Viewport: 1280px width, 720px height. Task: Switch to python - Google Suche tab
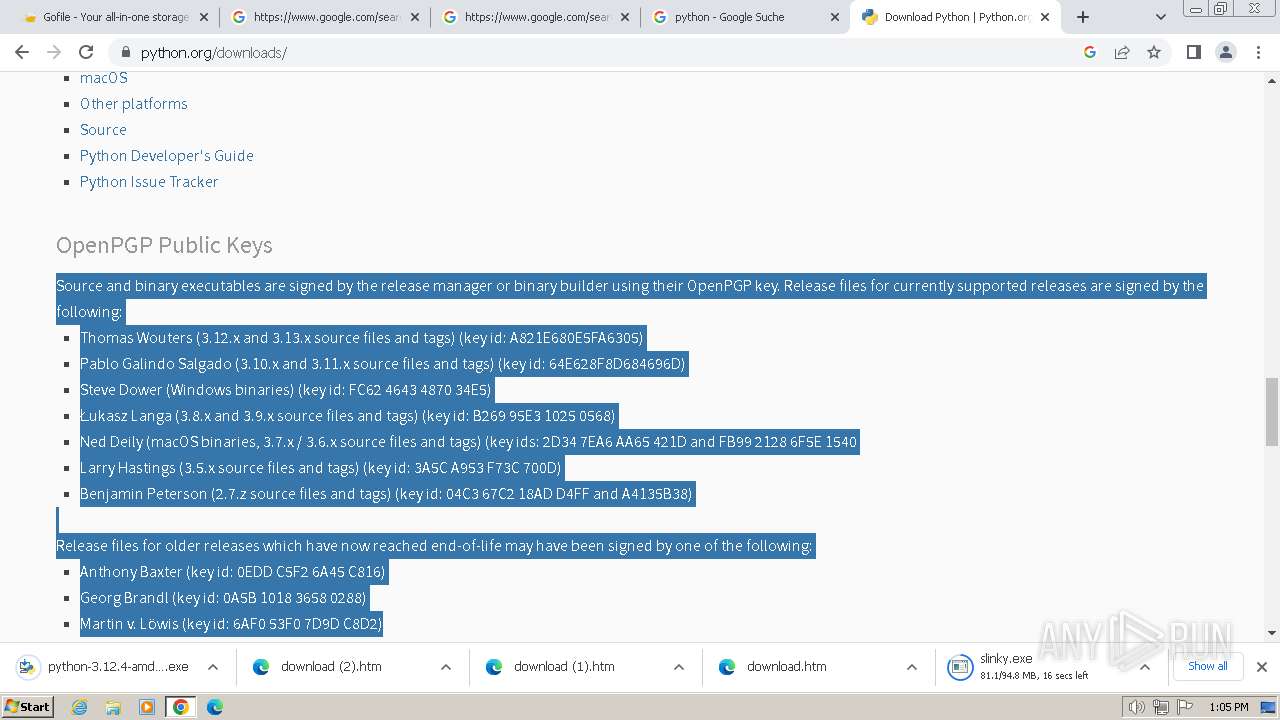746,17
